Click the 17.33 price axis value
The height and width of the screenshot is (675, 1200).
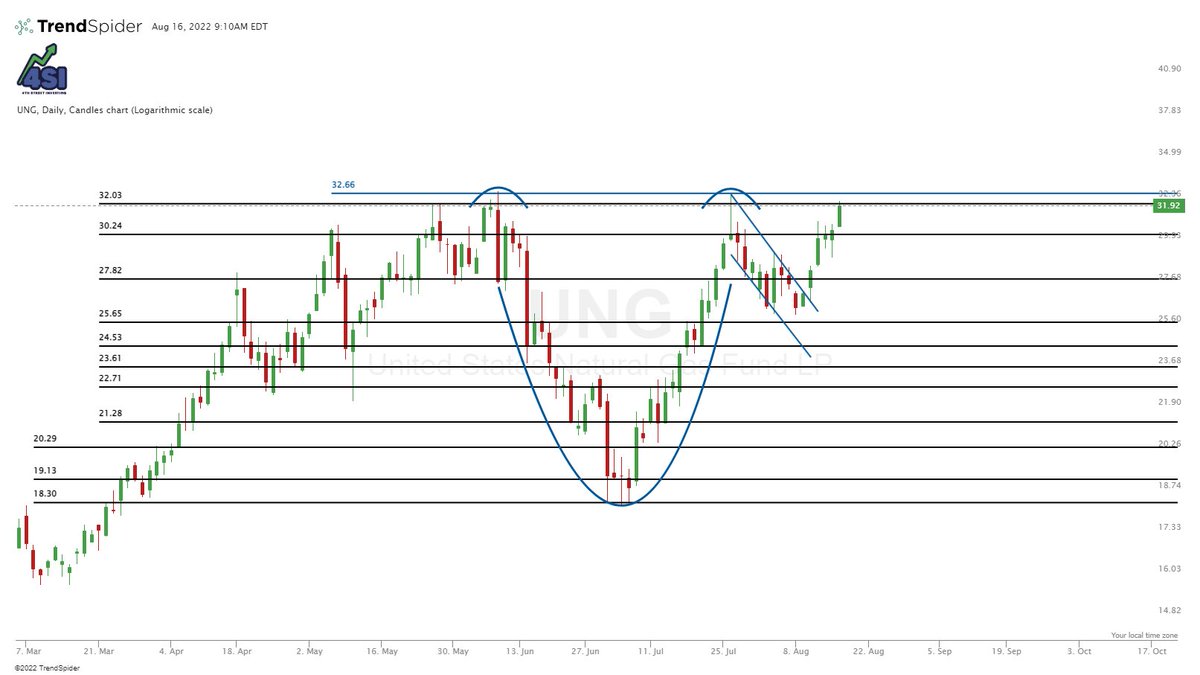click(x=1169, y=527)
